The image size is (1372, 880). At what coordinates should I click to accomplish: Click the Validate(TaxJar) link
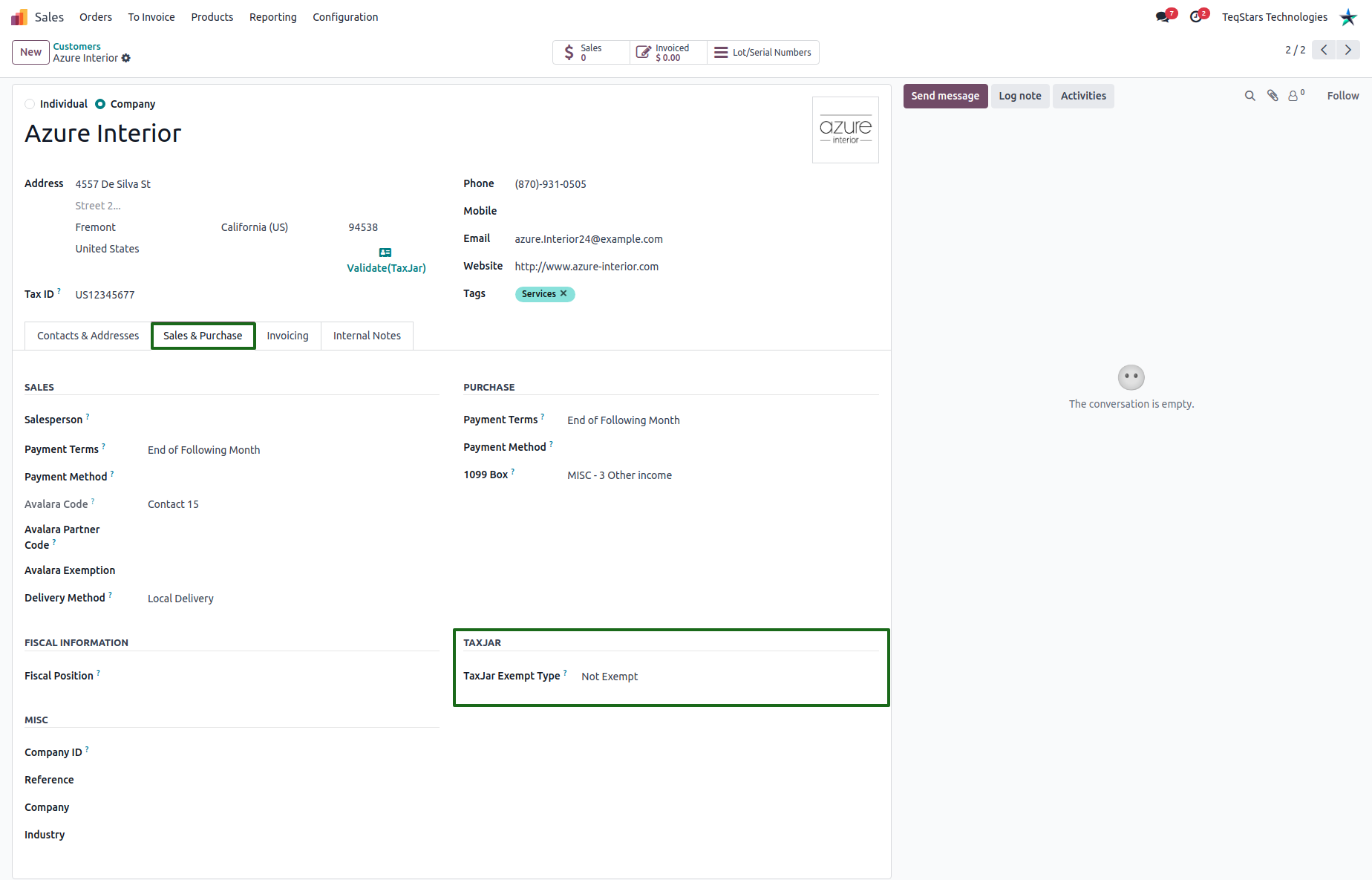386,268
